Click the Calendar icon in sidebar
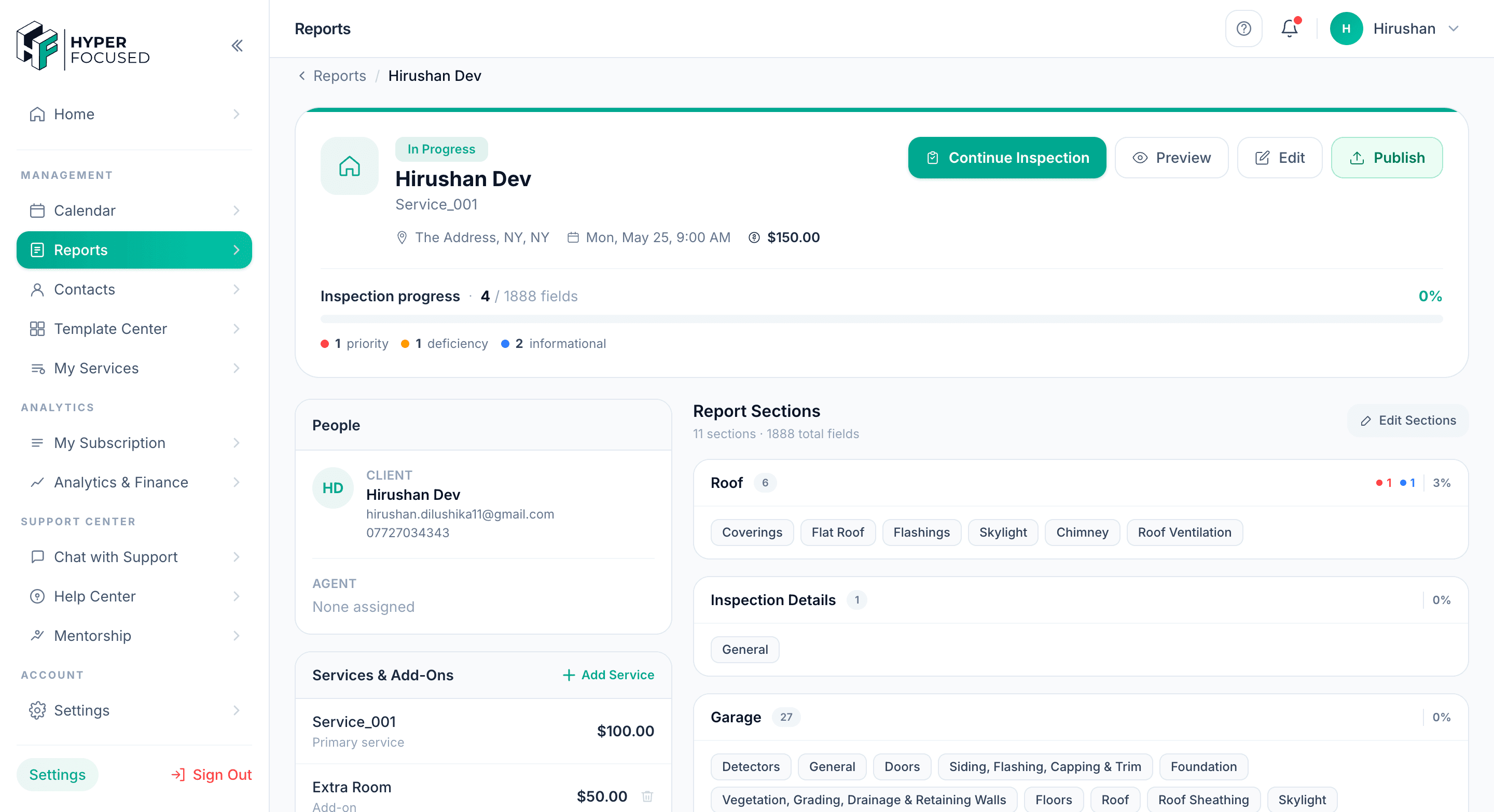Screen dimensions: 1494x812 pyautogui.click(x=37, y=211)
